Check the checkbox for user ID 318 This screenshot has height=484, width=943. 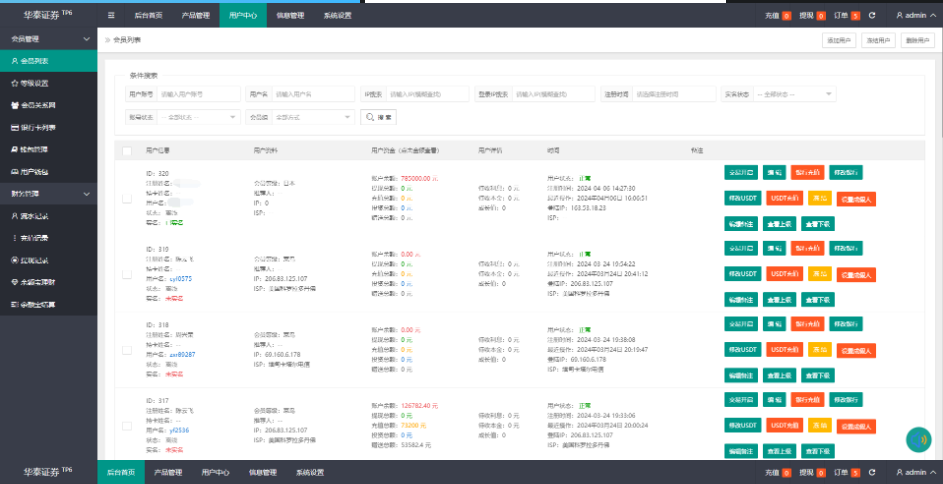pyautogui.click(x=127, y=350)
